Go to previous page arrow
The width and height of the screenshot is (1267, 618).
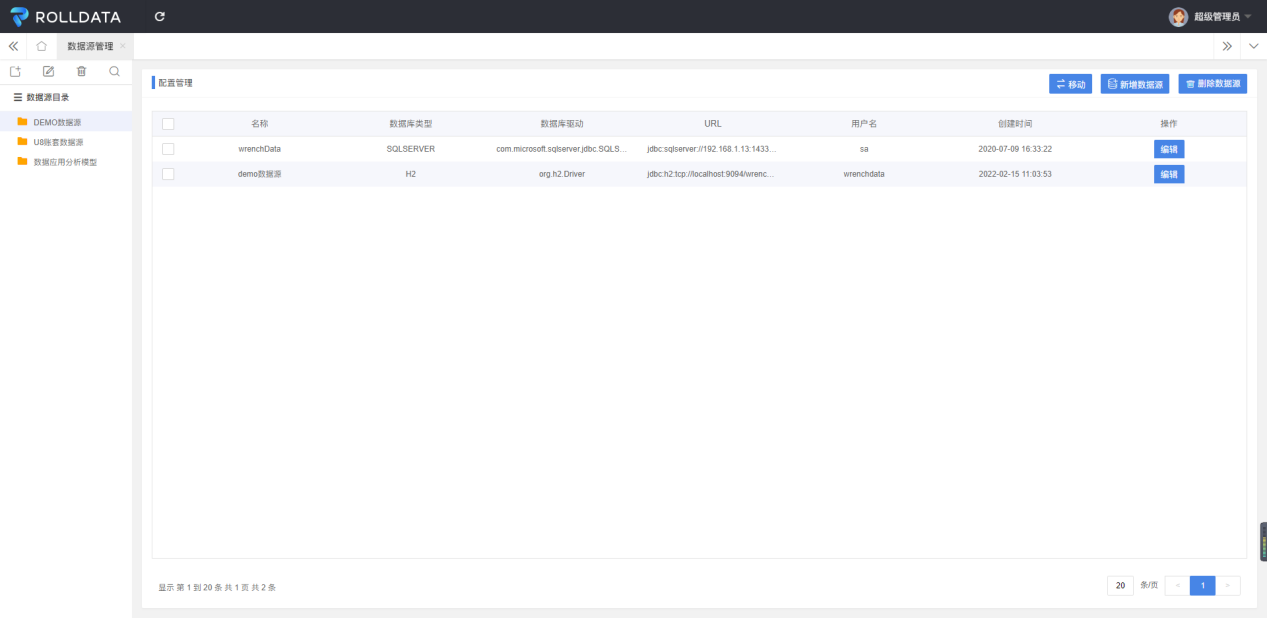click(x=1177, y=586)
